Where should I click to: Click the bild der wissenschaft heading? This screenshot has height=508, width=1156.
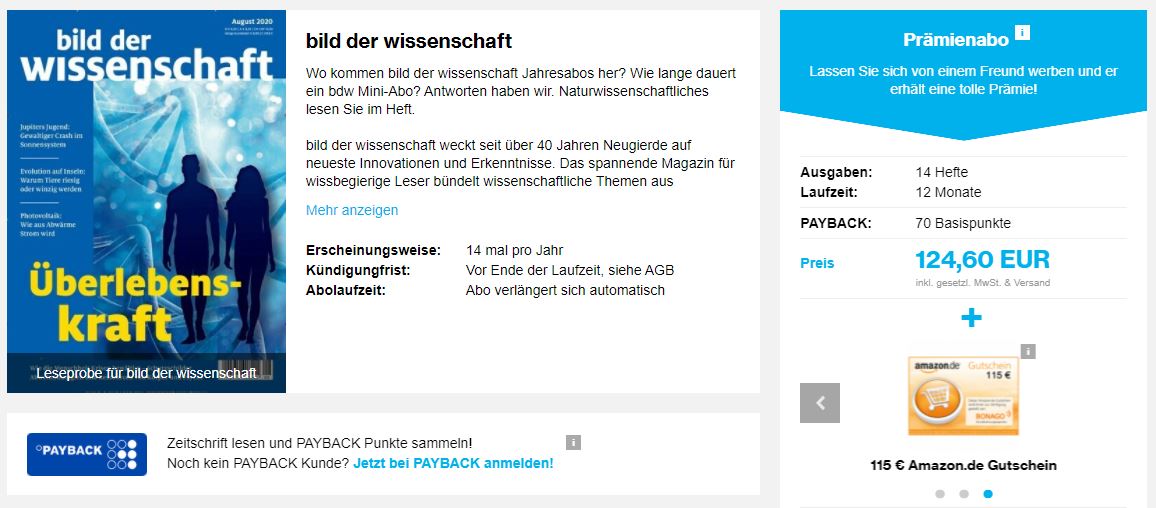[409, 41]
